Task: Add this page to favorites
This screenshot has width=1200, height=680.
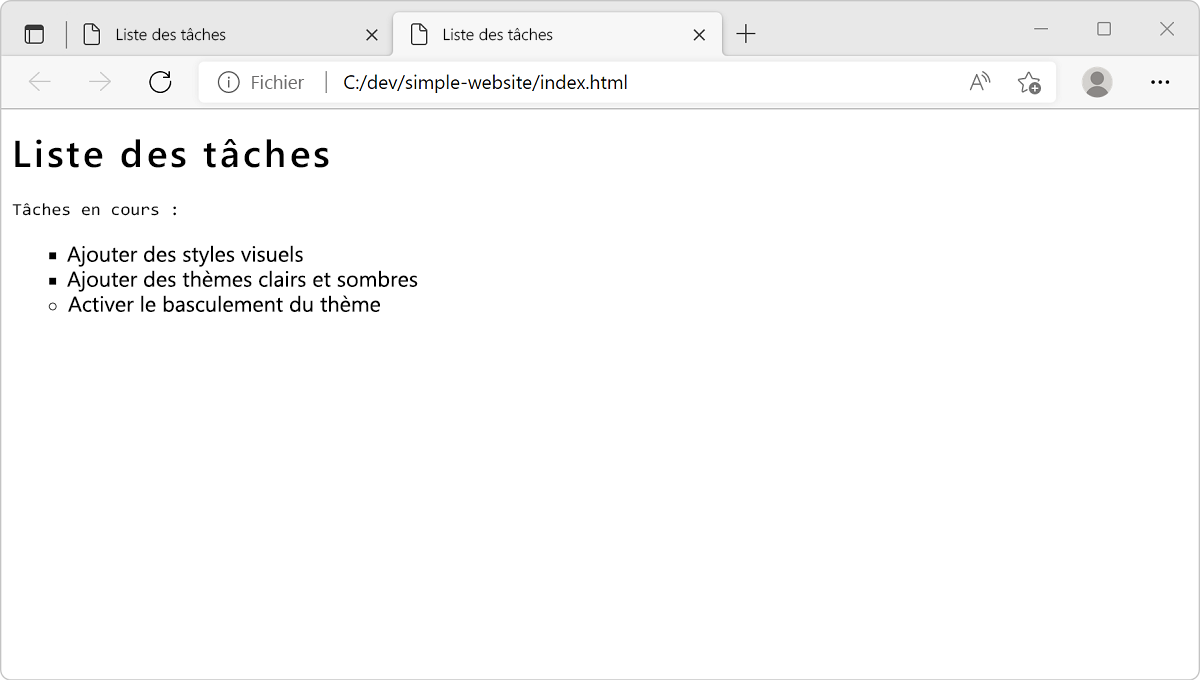Action: click(1029, 82)
